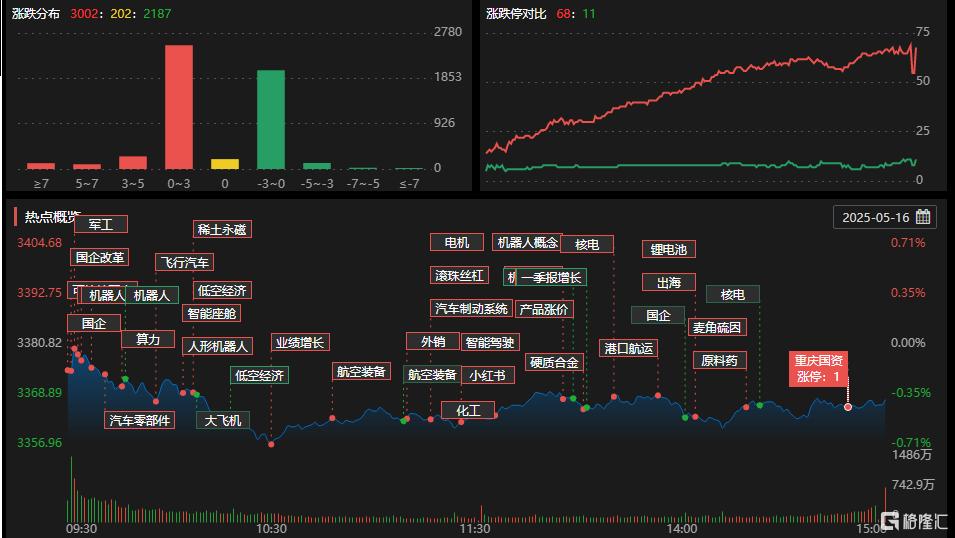Select the 麦角硫因 tag
This screenshot has width=955, height=538.
(717, 327)
